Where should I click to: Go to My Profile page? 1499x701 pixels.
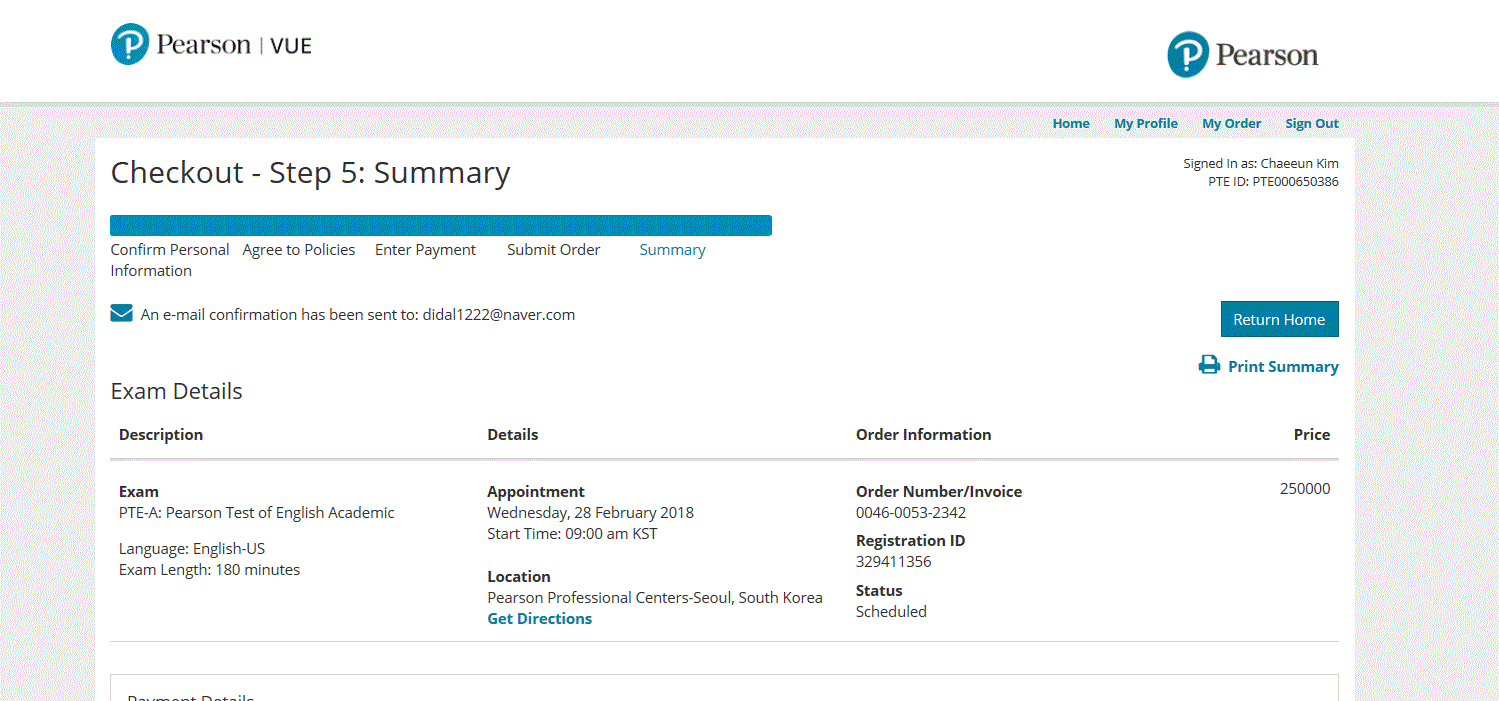[x=1145, y=123]
